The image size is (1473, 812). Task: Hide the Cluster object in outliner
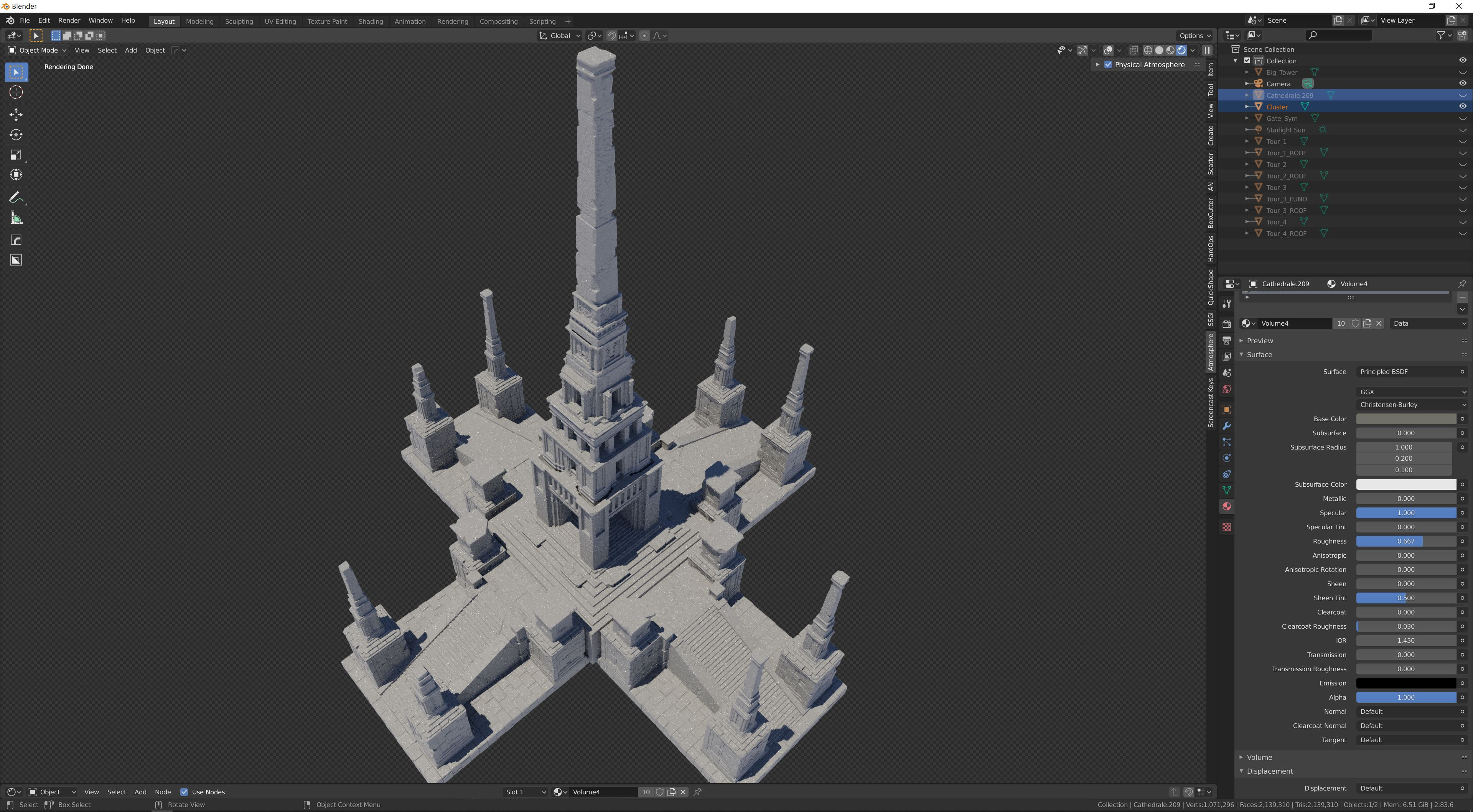[x=1462, y=106]
